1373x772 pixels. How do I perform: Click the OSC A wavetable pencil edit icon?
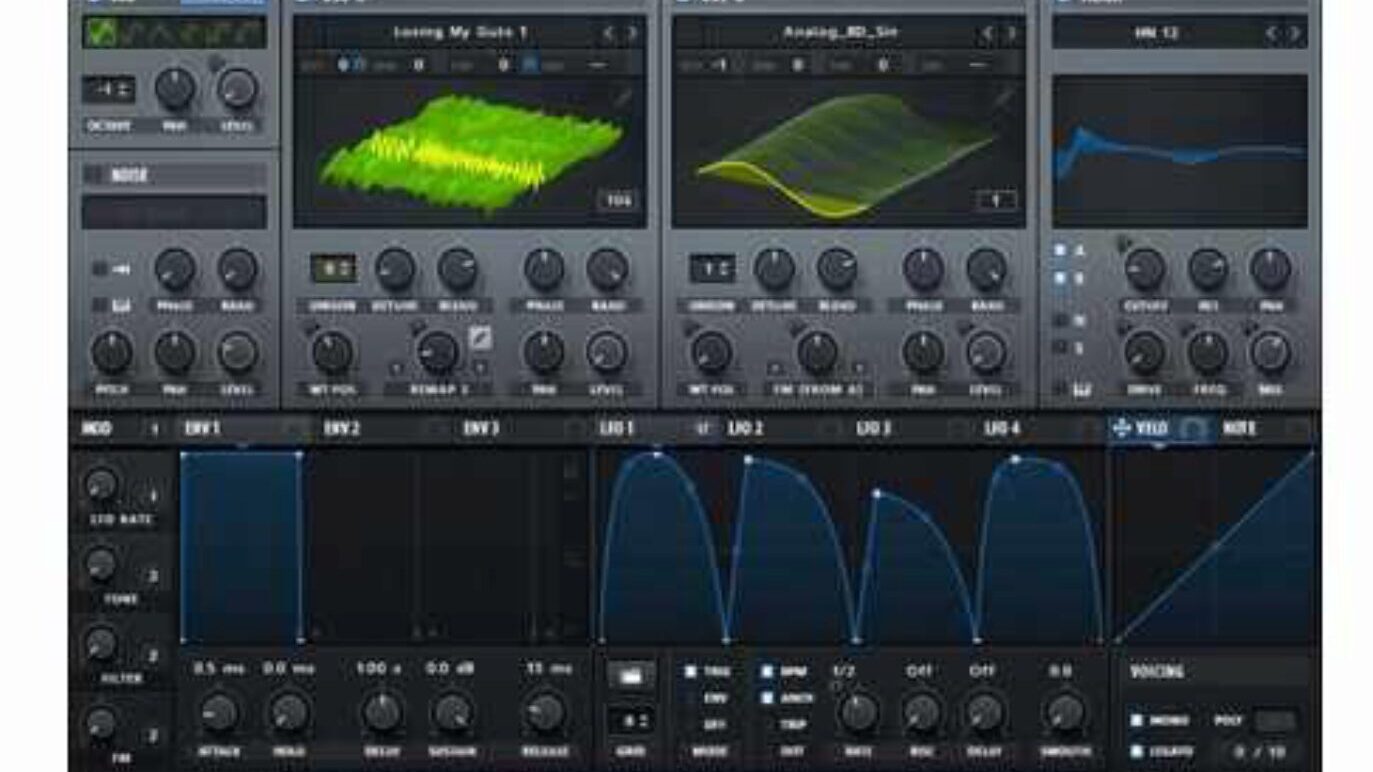tap(622, 97)
